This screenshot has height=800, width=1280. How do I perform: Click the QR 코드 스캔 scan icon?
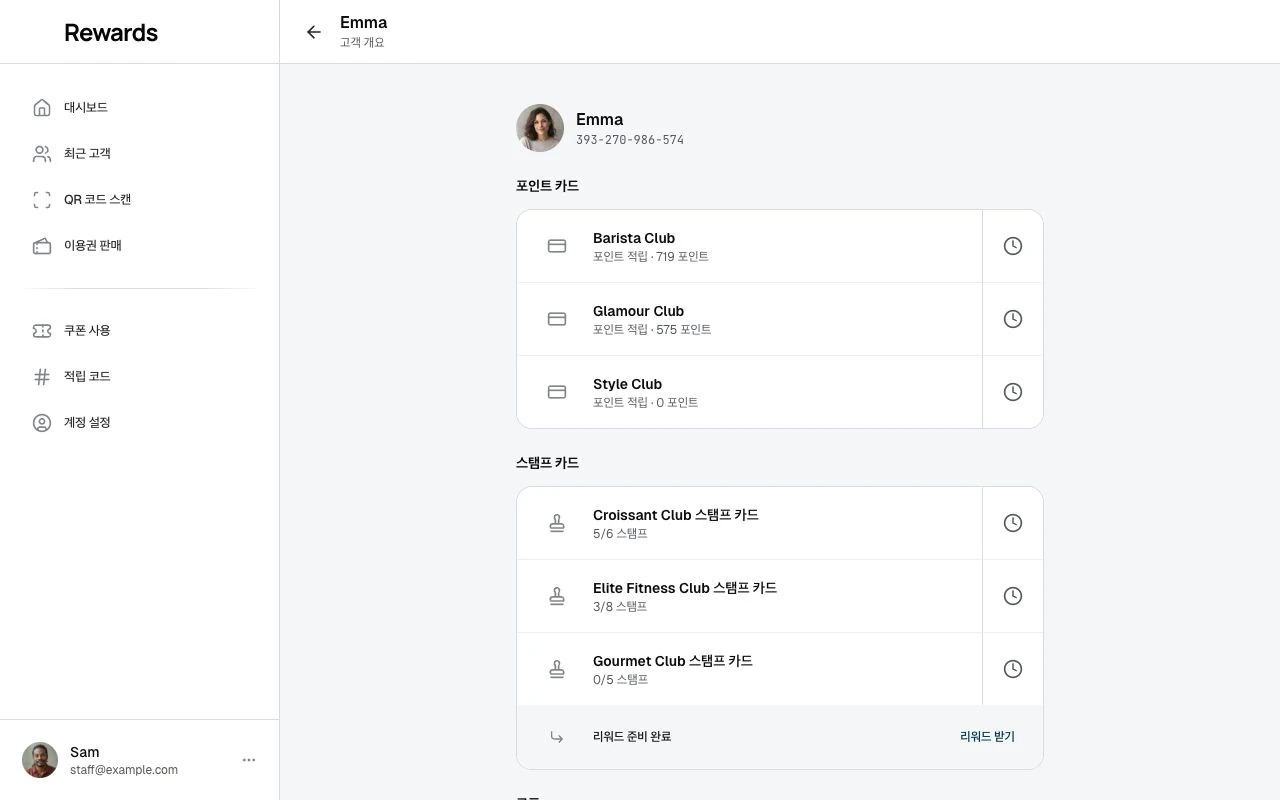pos(42,199)
